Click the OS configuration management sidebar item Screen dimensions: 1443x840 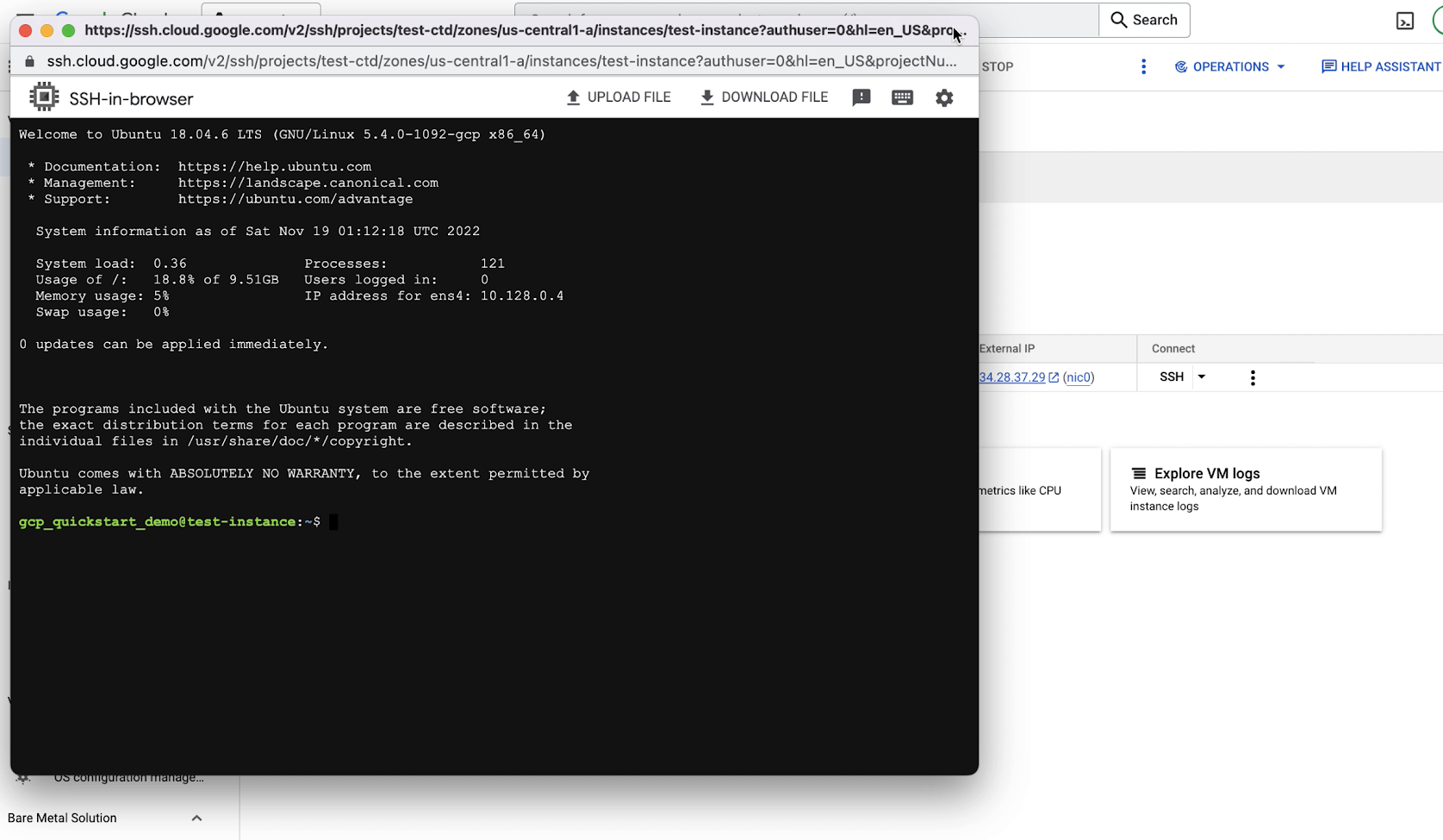point(129,777)
